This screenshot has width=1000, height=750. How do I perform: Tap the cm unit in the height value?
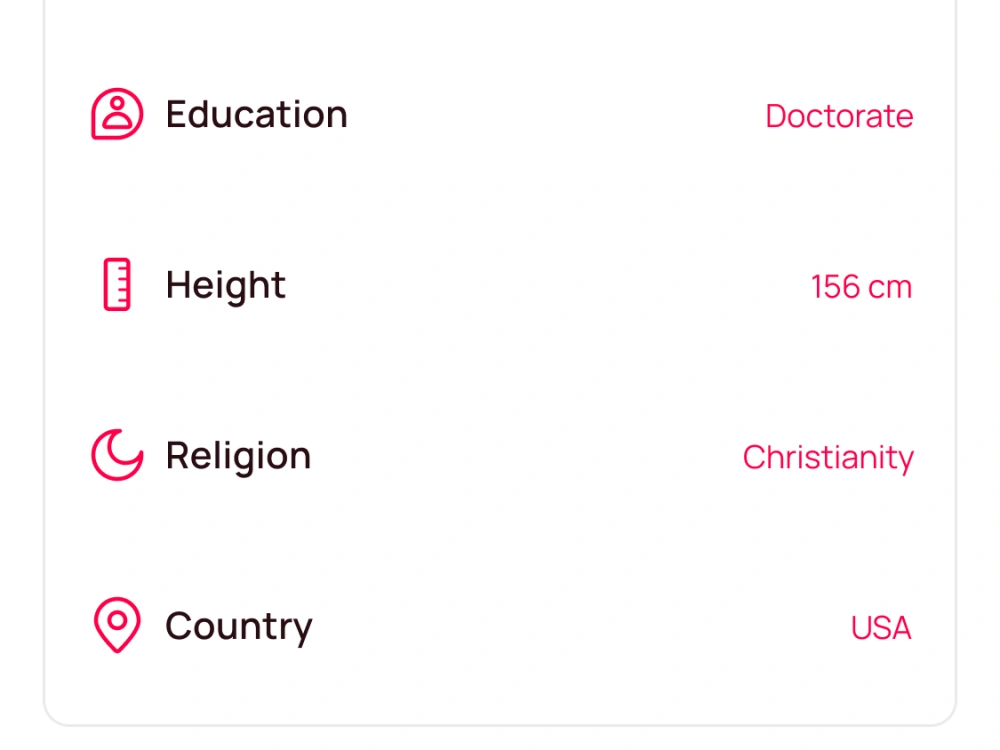(890, 288)
